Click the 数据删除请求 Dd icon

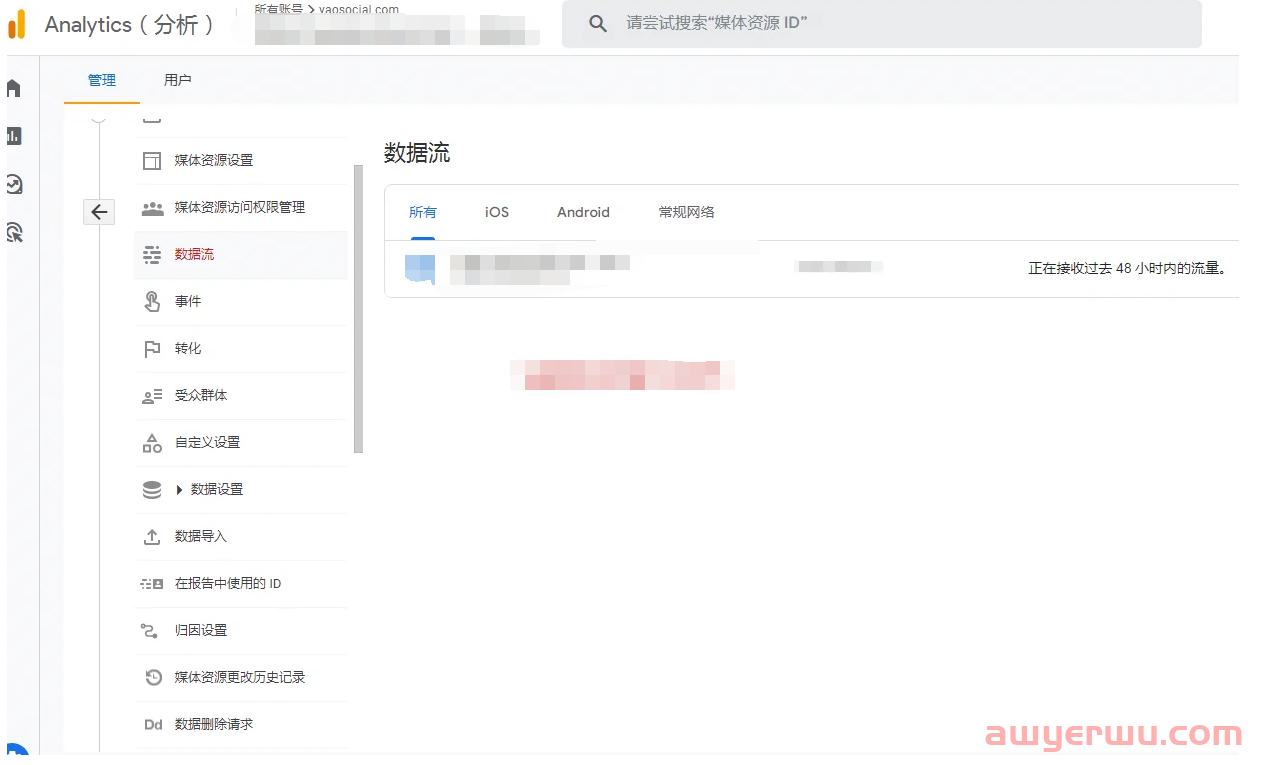(153, 725)
